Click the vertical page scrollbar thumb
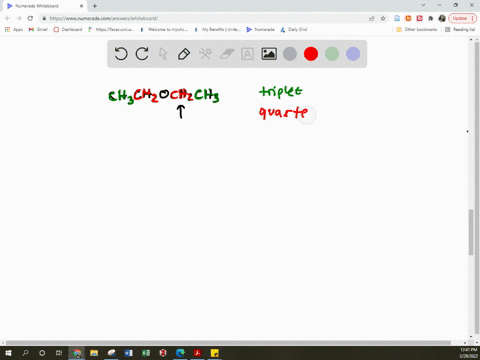 click(x=471, y=232)
